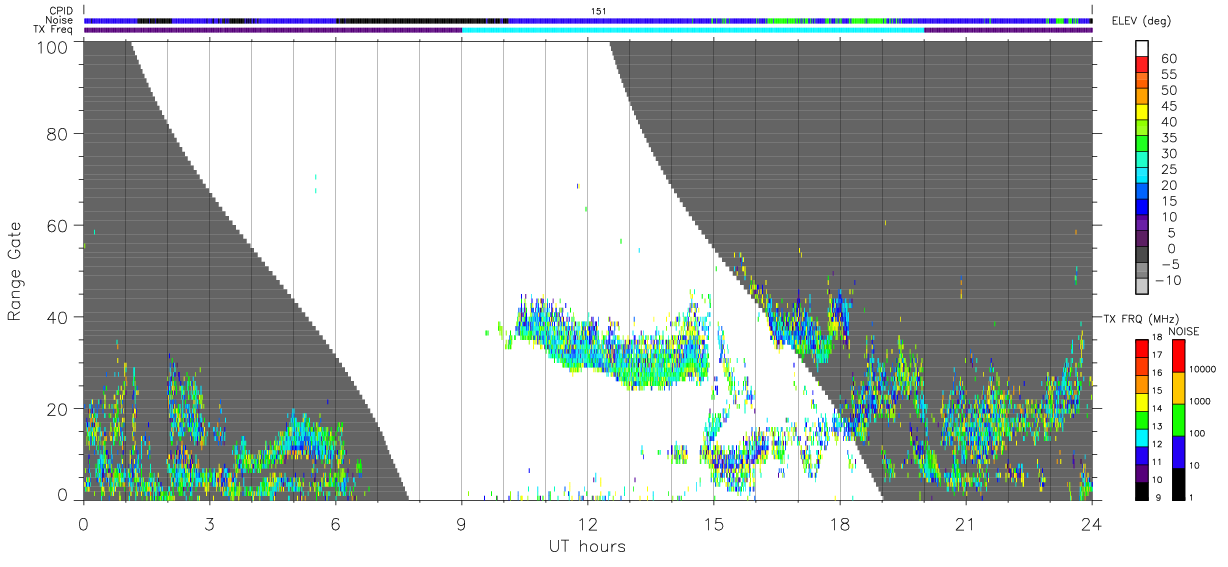The width and height of the screenshot is (1228, 567).
Task: Click the 40 label on Range Gate axis
Action: (x=58, y=317)
